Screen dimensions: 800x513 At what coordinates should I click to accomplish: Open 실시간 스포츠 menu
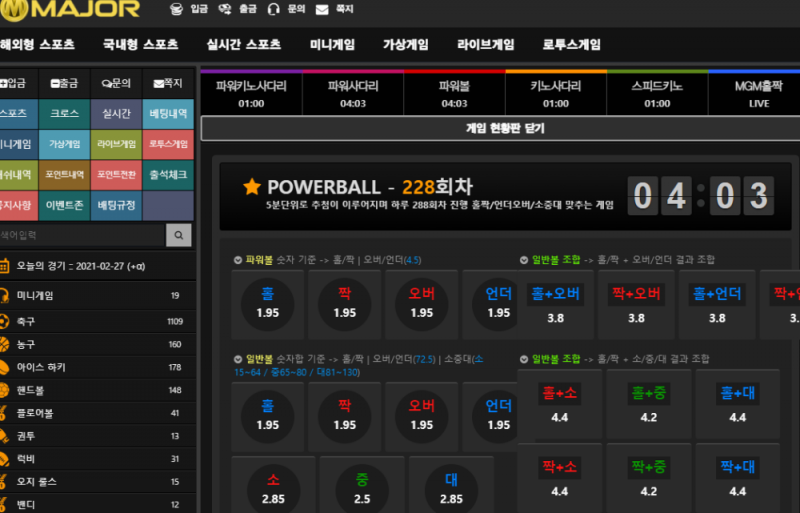243,45
